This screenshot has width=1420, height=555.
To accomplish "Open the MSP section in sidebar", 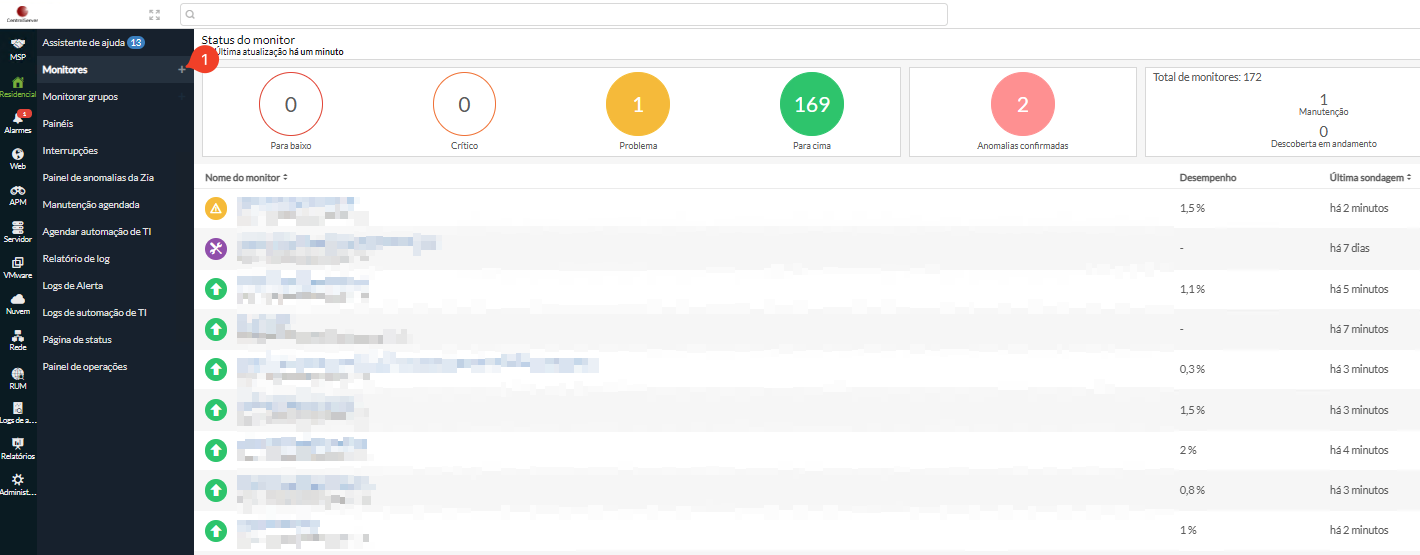I will (x=17, y=47).
